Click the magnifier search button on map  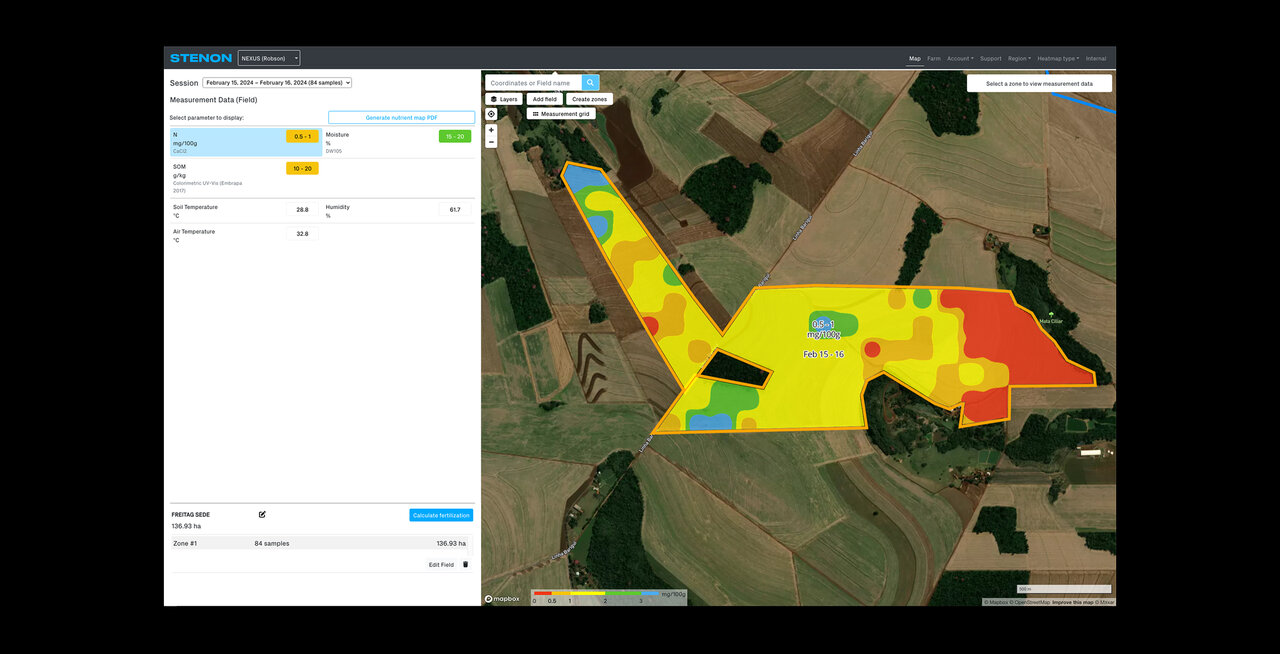(590, 83)
